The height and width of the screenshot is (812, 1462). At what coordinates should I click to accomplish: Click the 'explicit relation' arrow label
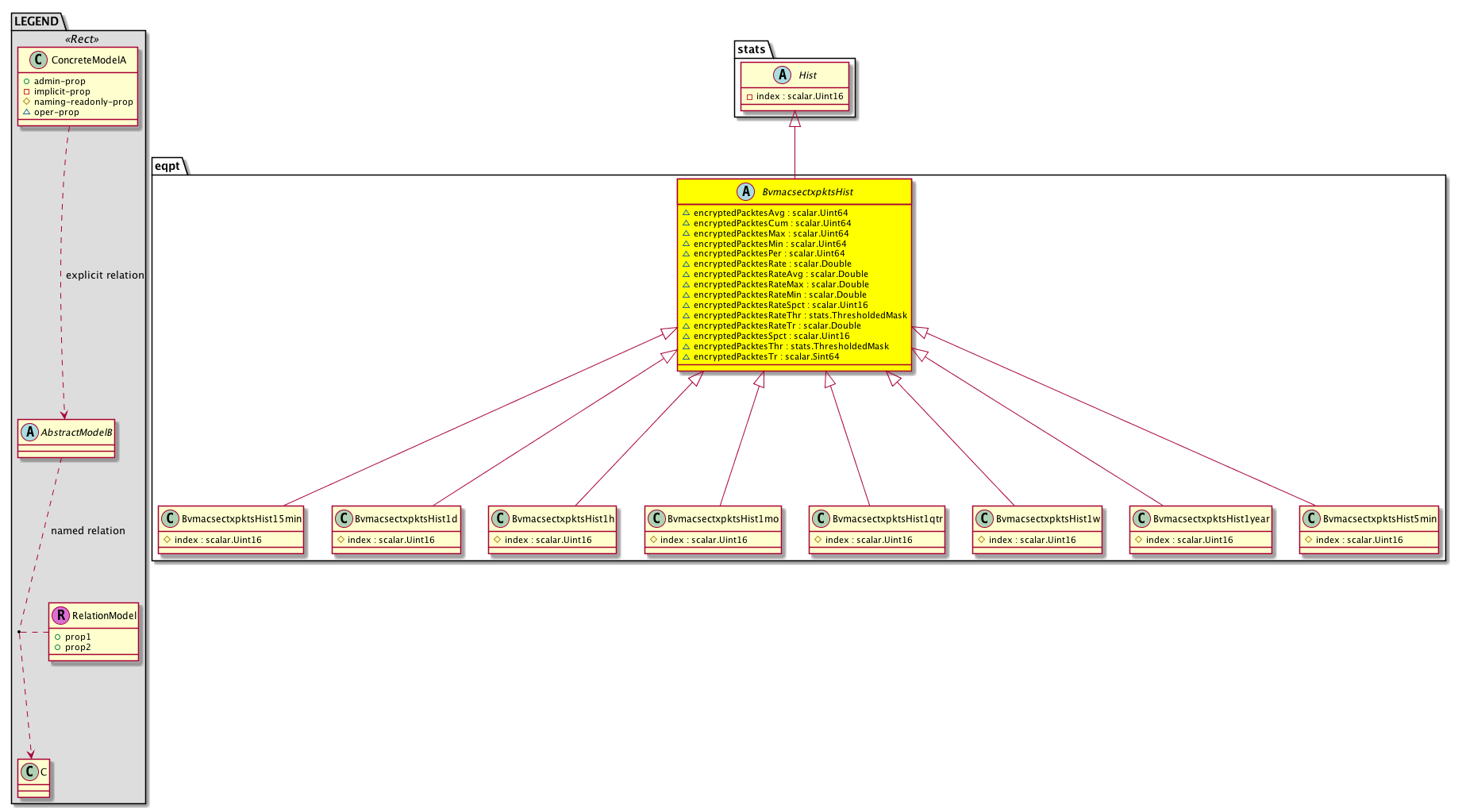(105, 275)
